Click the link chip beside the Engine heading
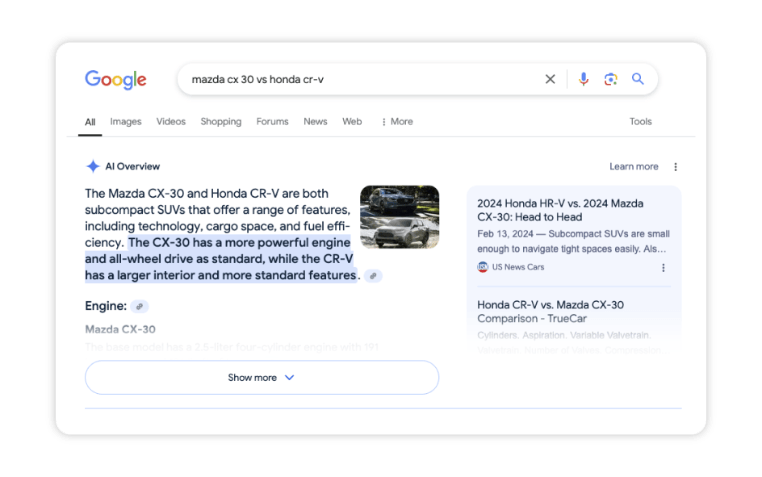Image resolution: width=762 pixels, height=477 pixels. (139, 307)
